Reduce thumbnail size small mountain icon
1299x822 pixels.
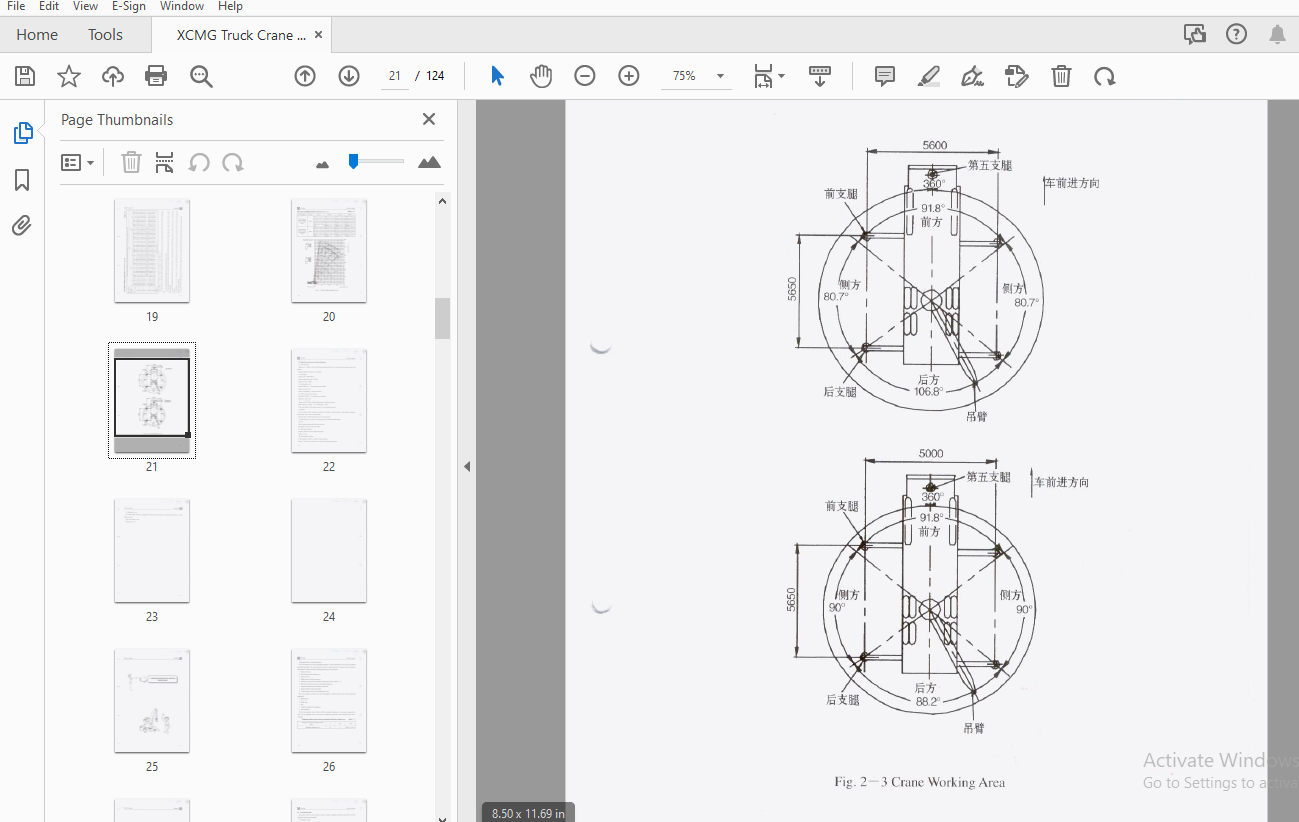(x=322, y=164)
